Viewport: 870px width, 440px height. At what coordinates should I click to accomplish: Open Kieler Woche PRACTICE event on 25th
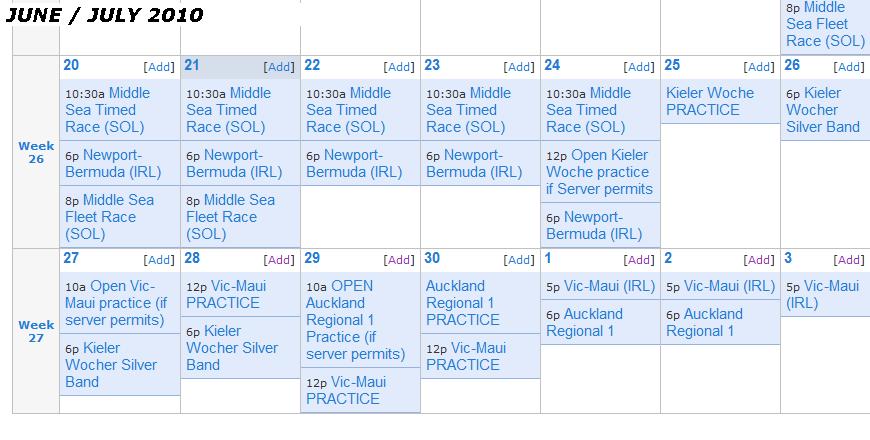710,102
